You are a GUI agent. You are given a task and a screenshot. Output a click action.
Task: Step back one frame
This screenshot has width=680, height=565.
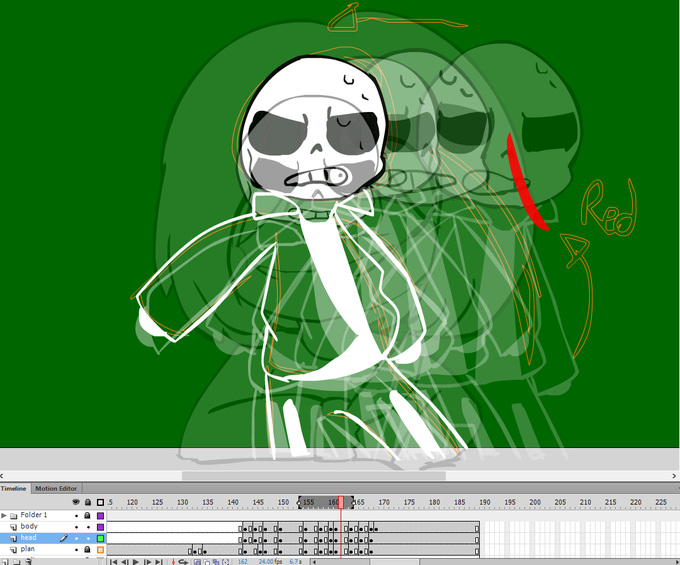tap(124, 562)
